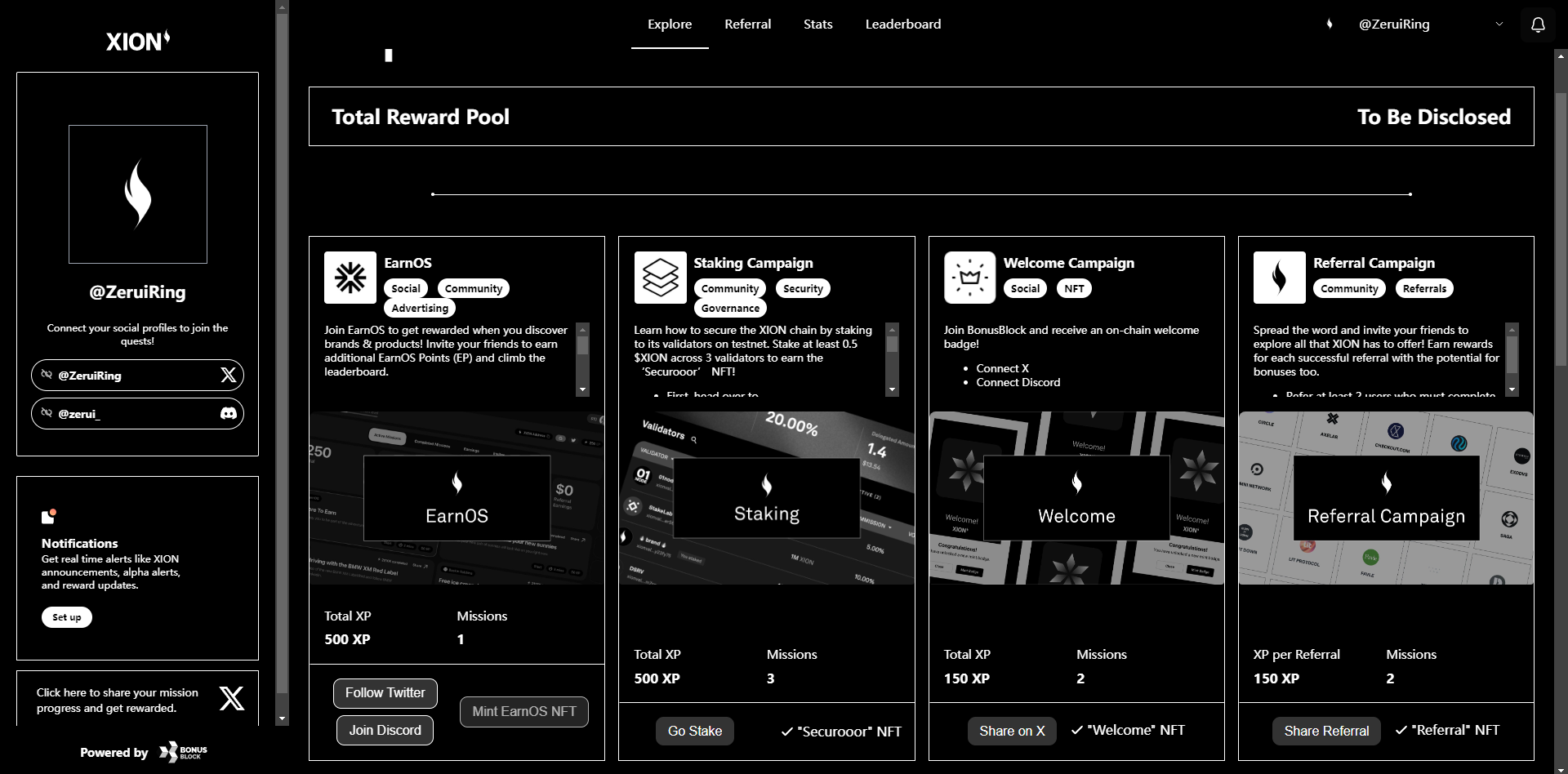Click the X share icon in sidebar

pyautogui.click(x=232, y=699)
